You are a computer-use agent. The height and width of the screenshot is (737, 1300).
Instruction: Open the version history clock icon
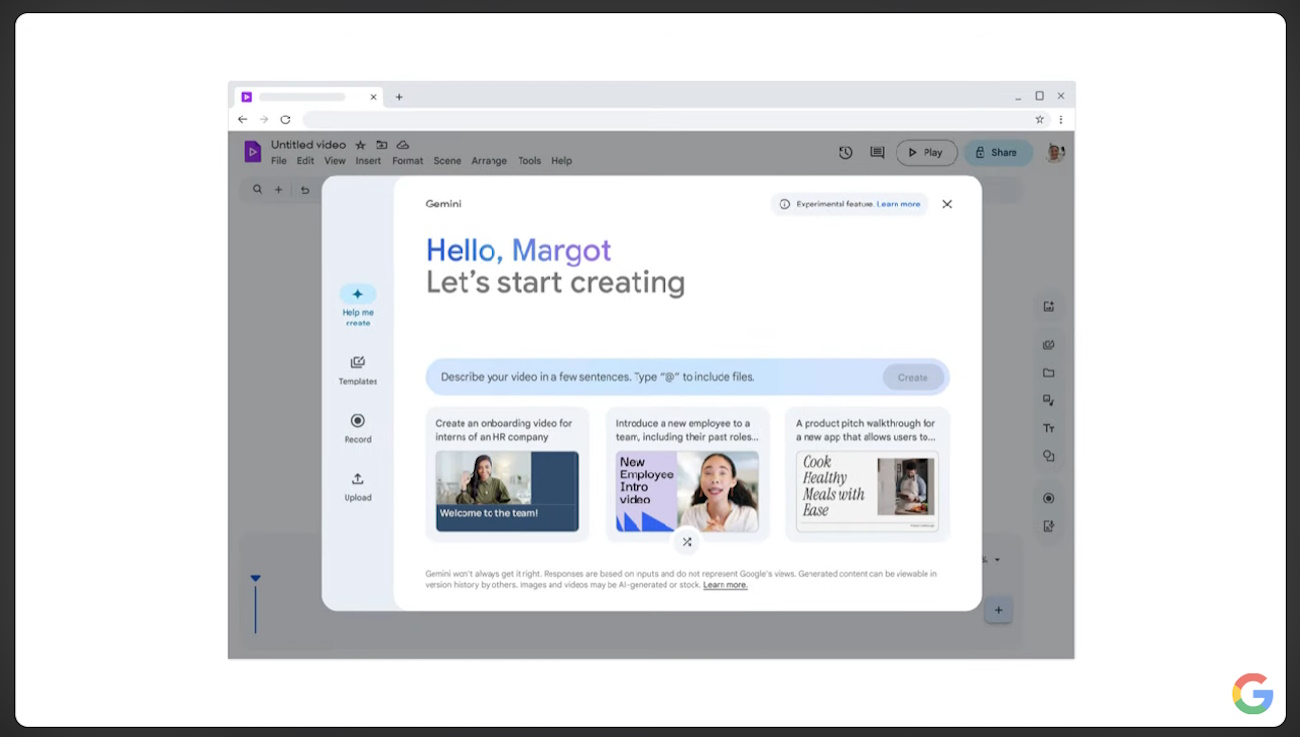846,153
